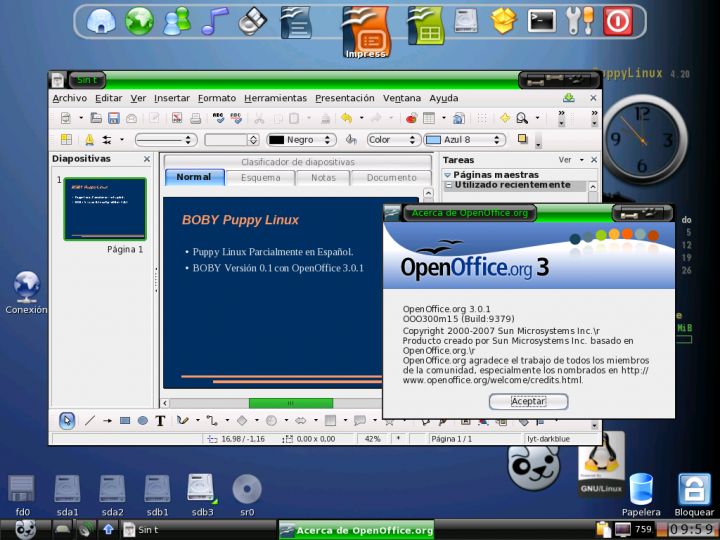
Task: Collapse the Utilizado recientemente section
Action: click(449, 185)
